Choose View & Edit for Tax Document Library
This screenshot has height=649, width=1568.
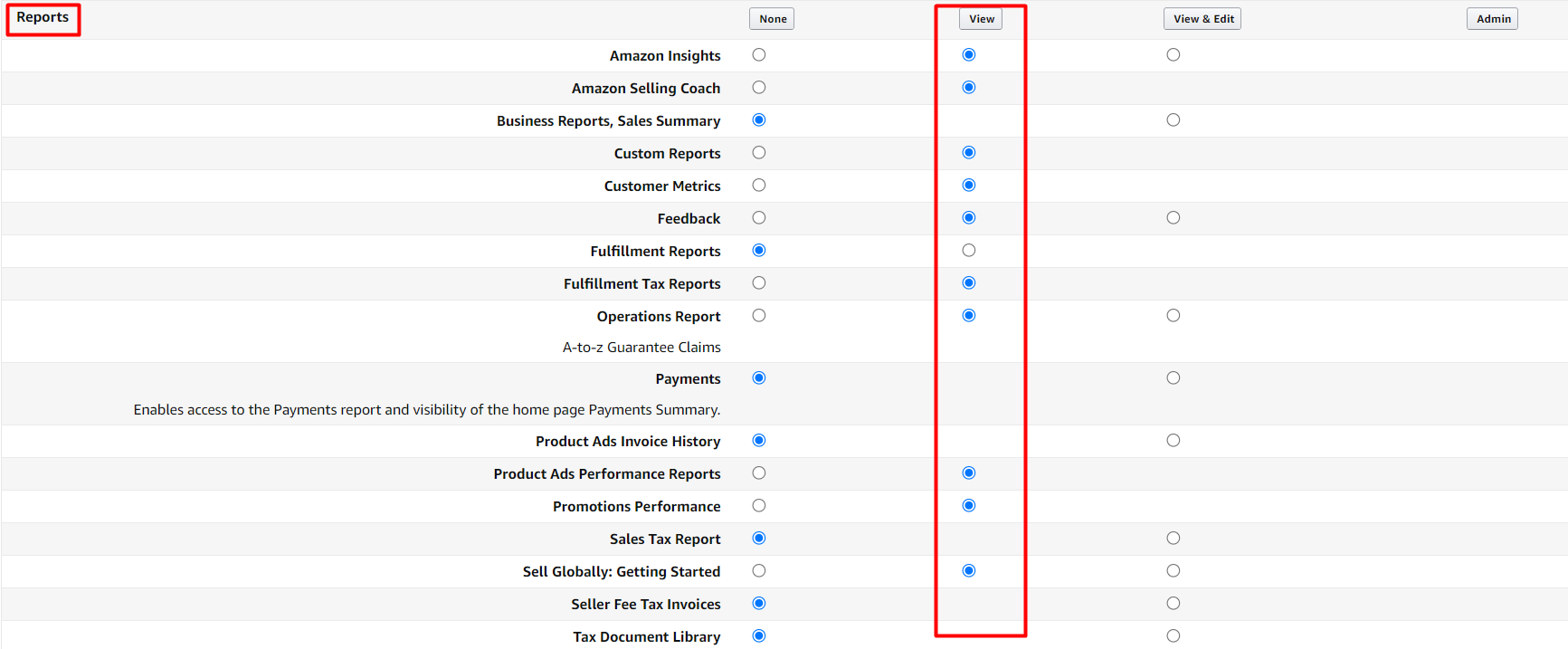pos(1174,636)
